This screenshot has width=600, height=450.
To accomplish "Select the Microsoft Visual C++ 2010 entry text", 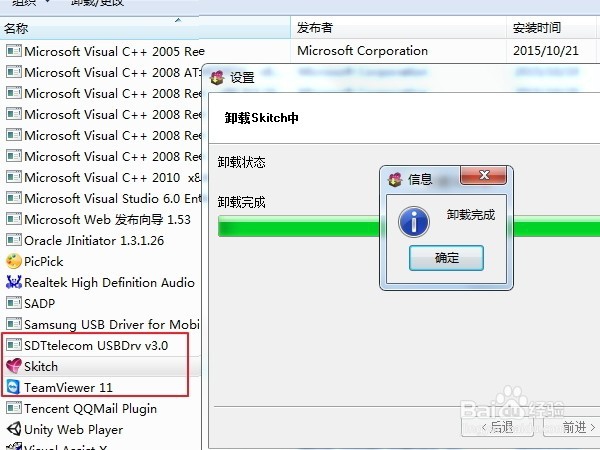I will 112,178.
